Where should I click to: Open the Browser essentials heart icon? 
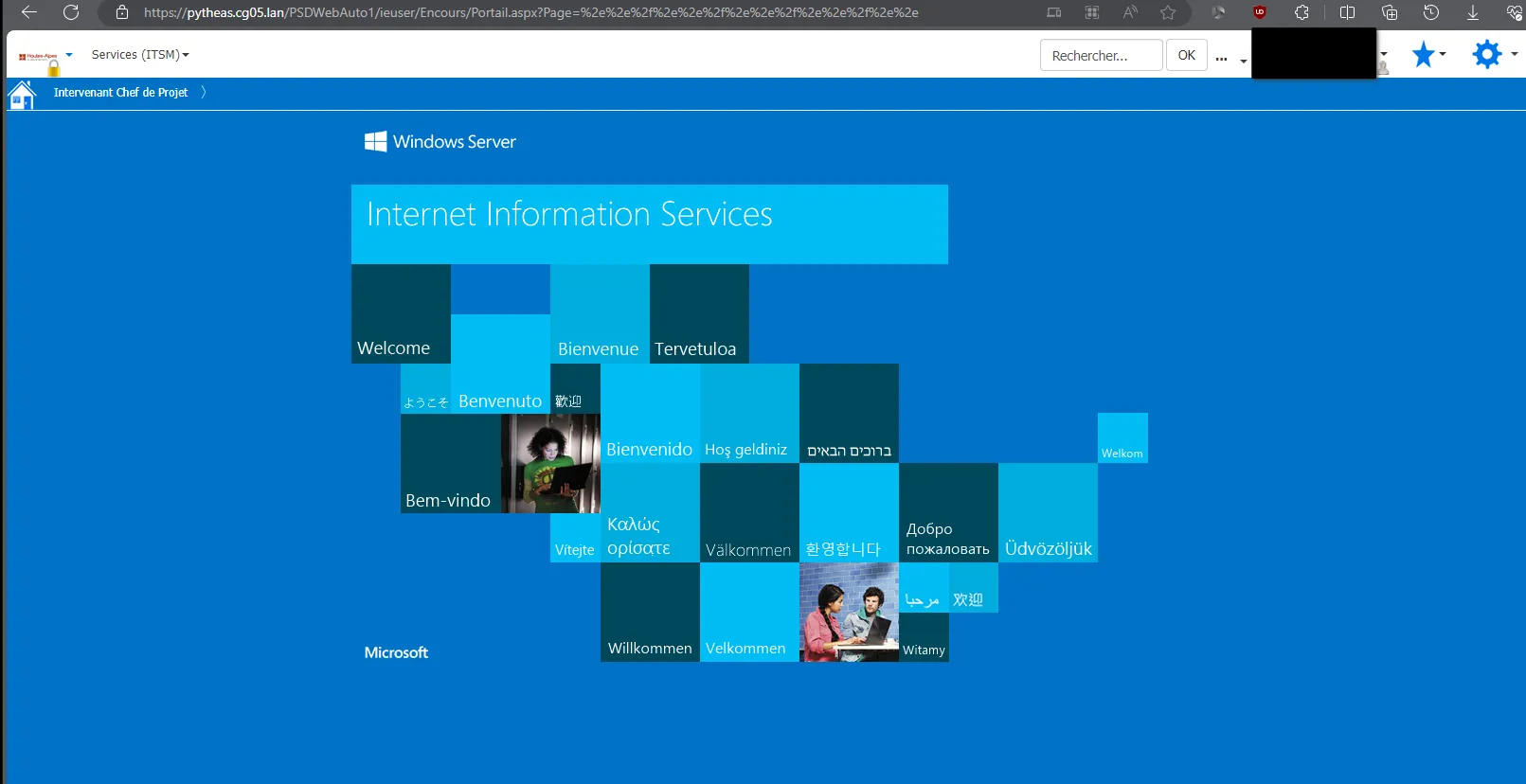(1514, 12)
